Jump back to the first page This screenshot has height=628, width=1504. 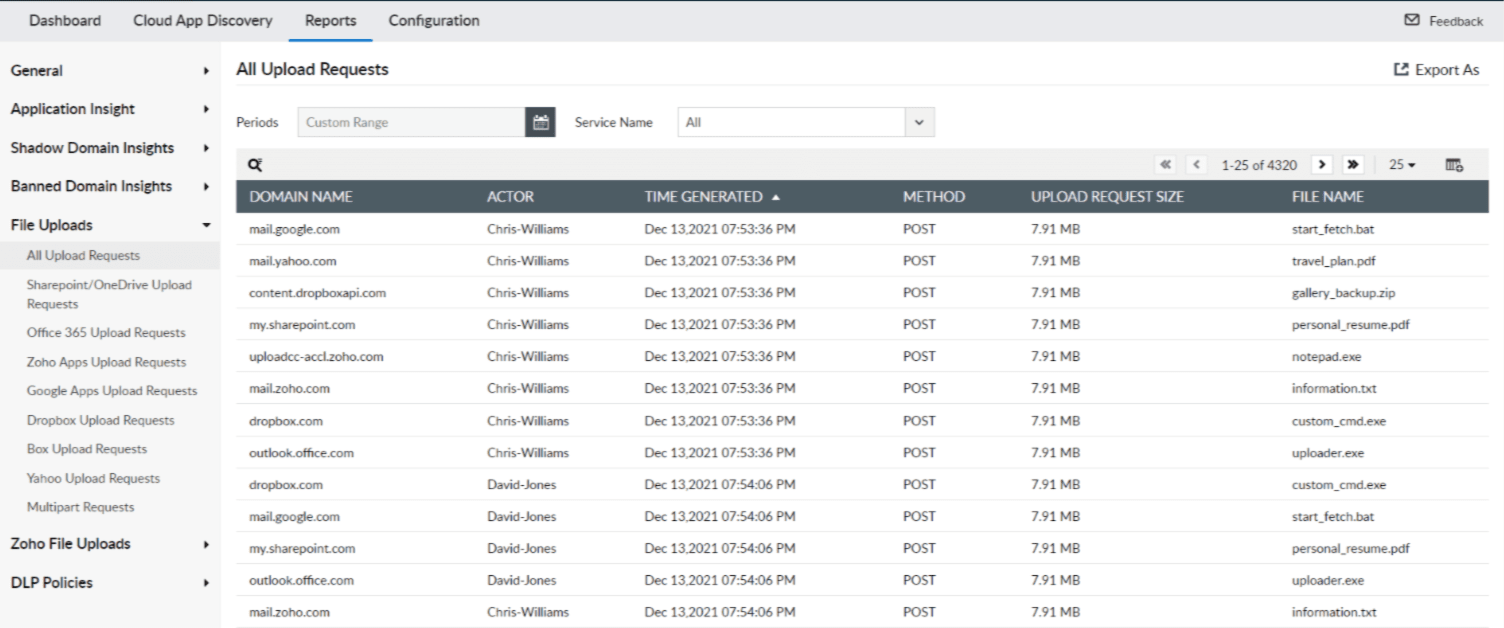1166,164
